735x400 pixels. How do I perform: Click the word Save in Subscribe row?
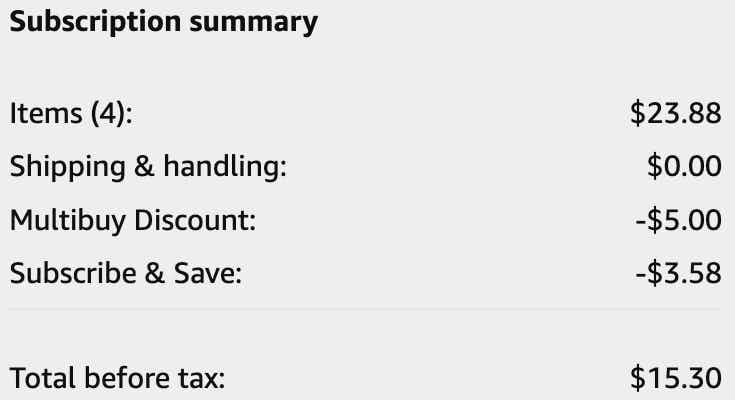208,272
